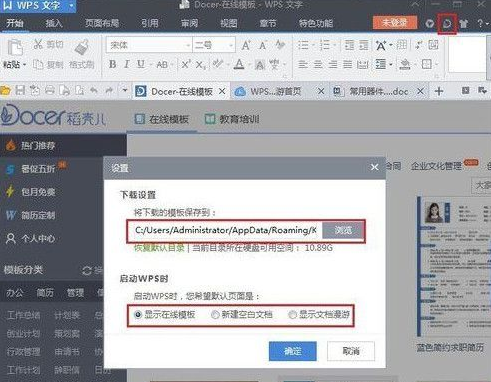
Task: Open the WPS 文字 application menu dropdown
Action: coord(71,6)
